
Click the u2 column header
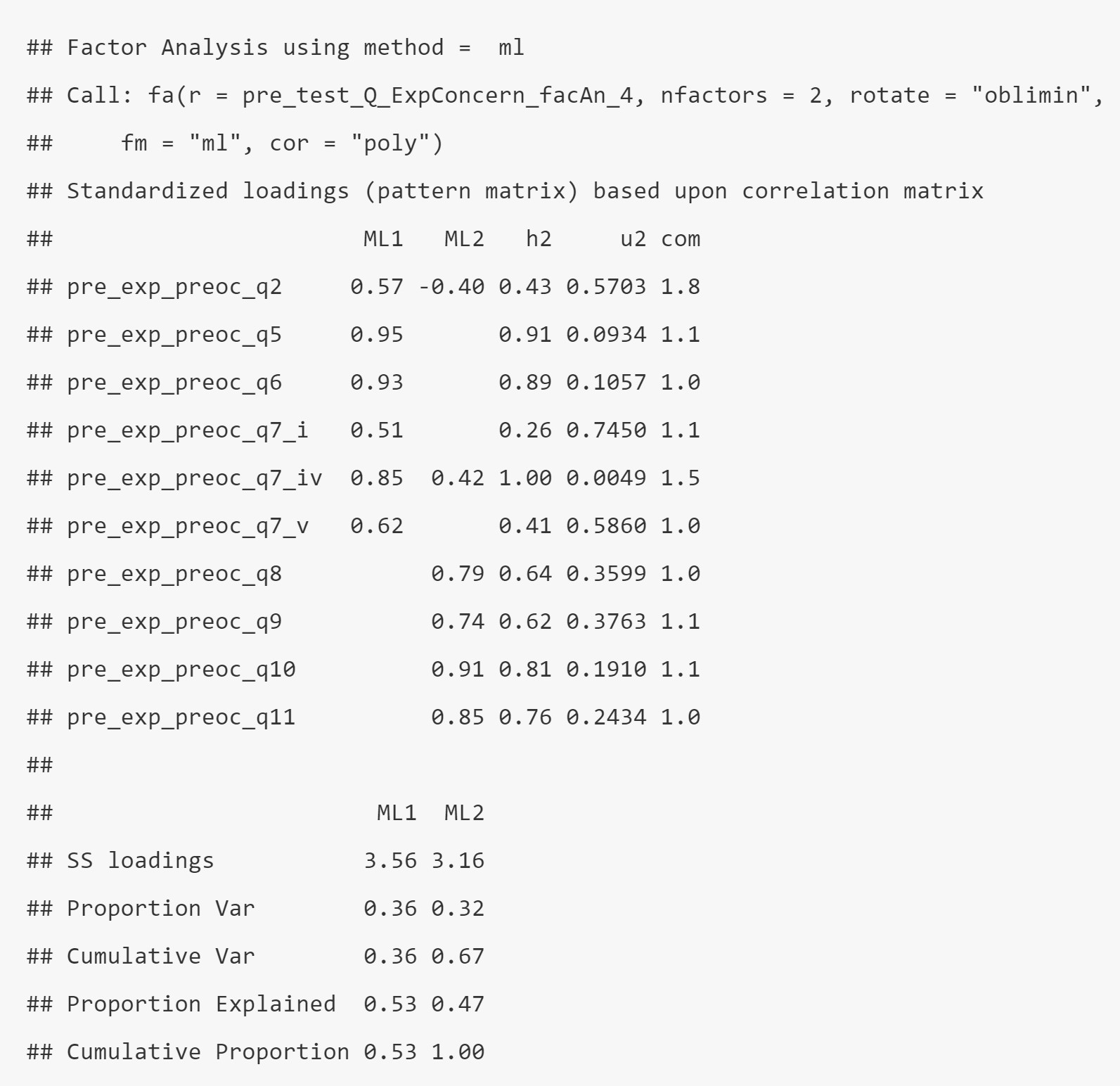coord(633,239)
